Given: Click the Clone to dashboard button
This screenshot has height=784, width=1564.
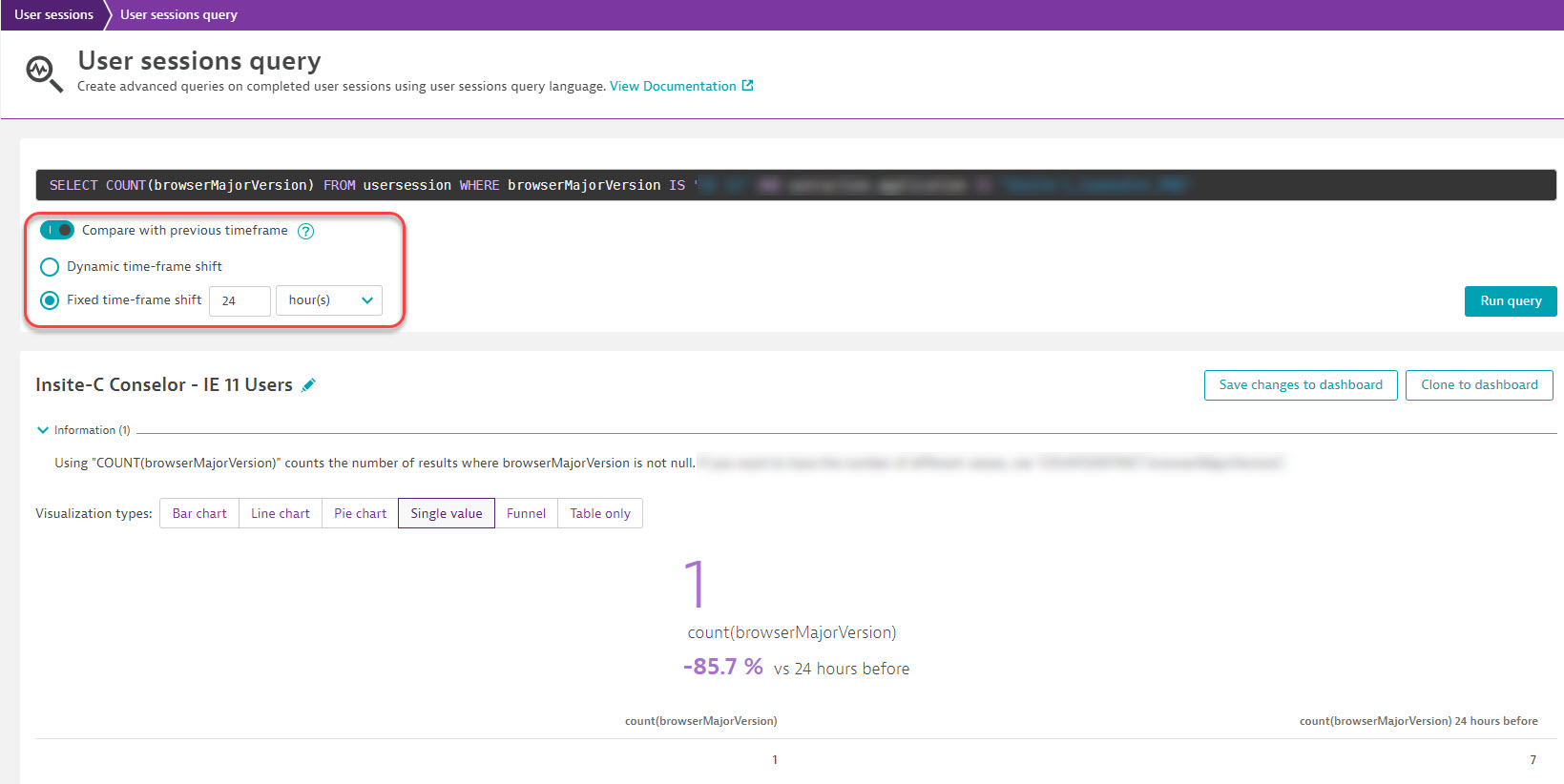Looking at the screenshot, I should pos(1478,385).
